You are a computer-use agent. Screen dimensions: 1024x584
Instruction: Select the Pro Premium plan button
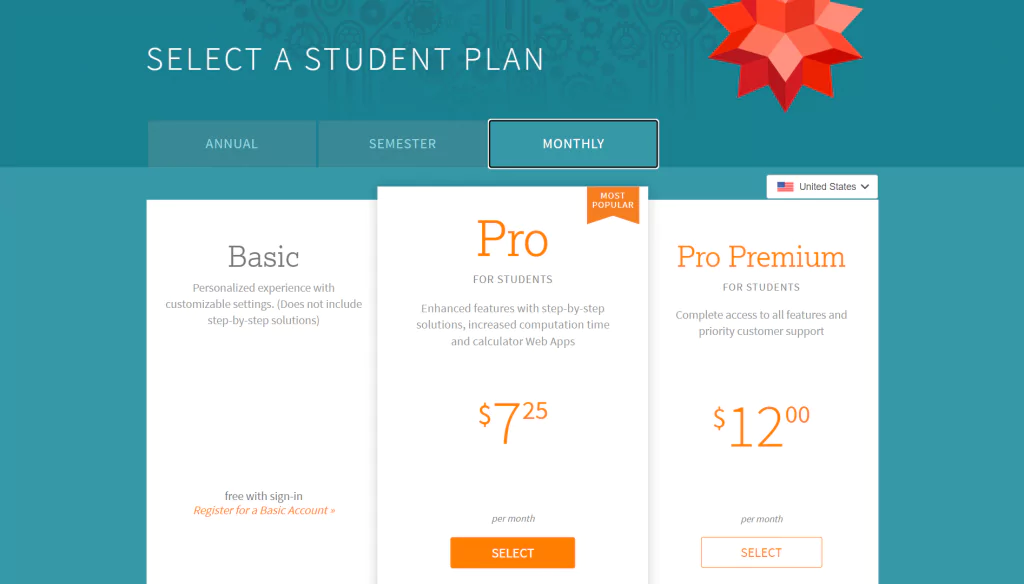(761, 553)
